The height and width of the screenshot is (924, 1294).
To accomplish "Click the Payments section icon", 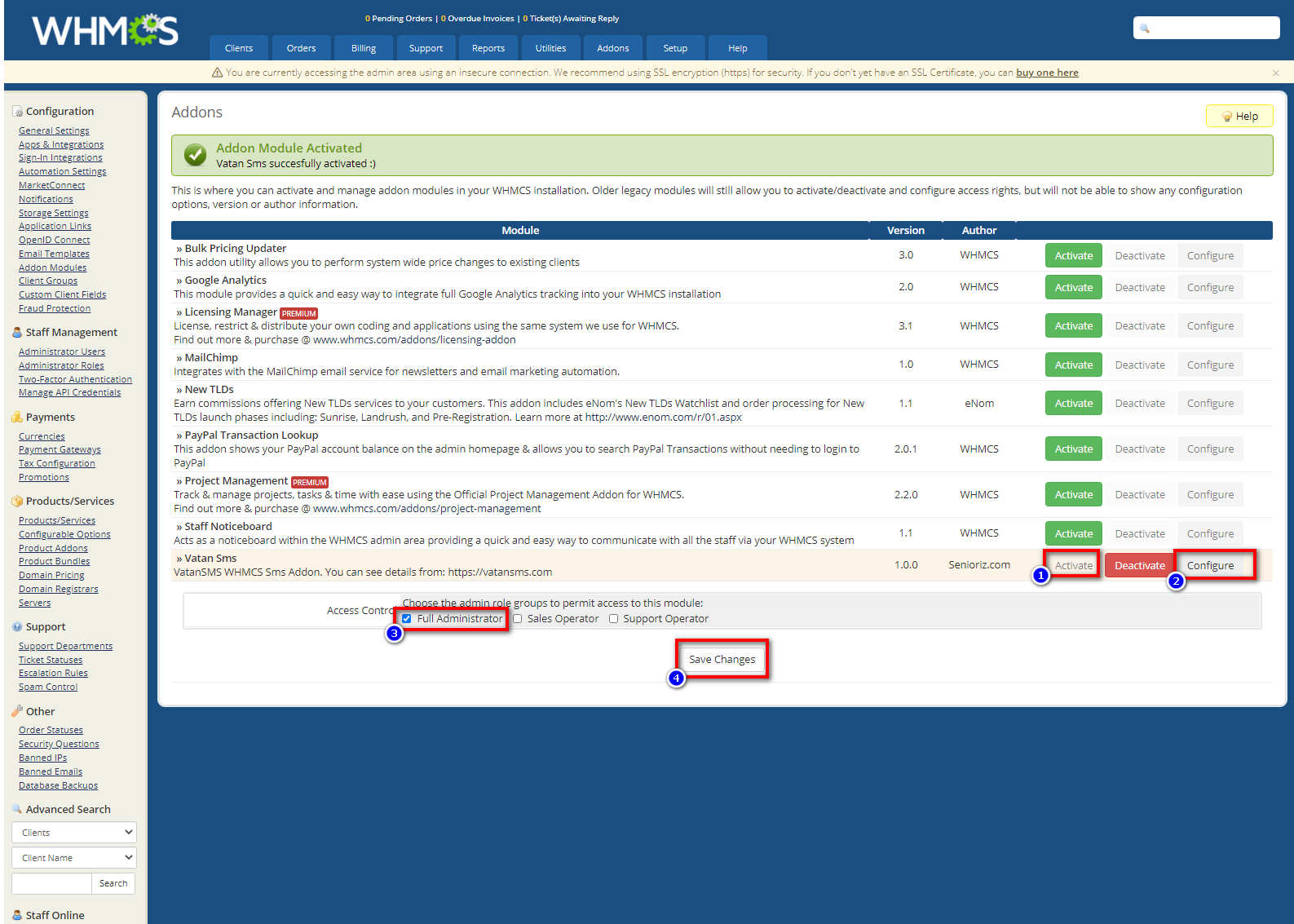I will click(x=17, y=418).
